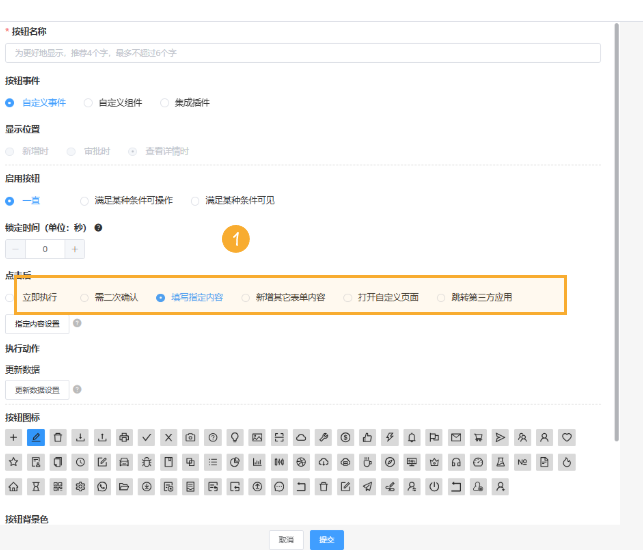Pick the shopping cart icon
Screen dimensions: 643x550
[479, 438]
